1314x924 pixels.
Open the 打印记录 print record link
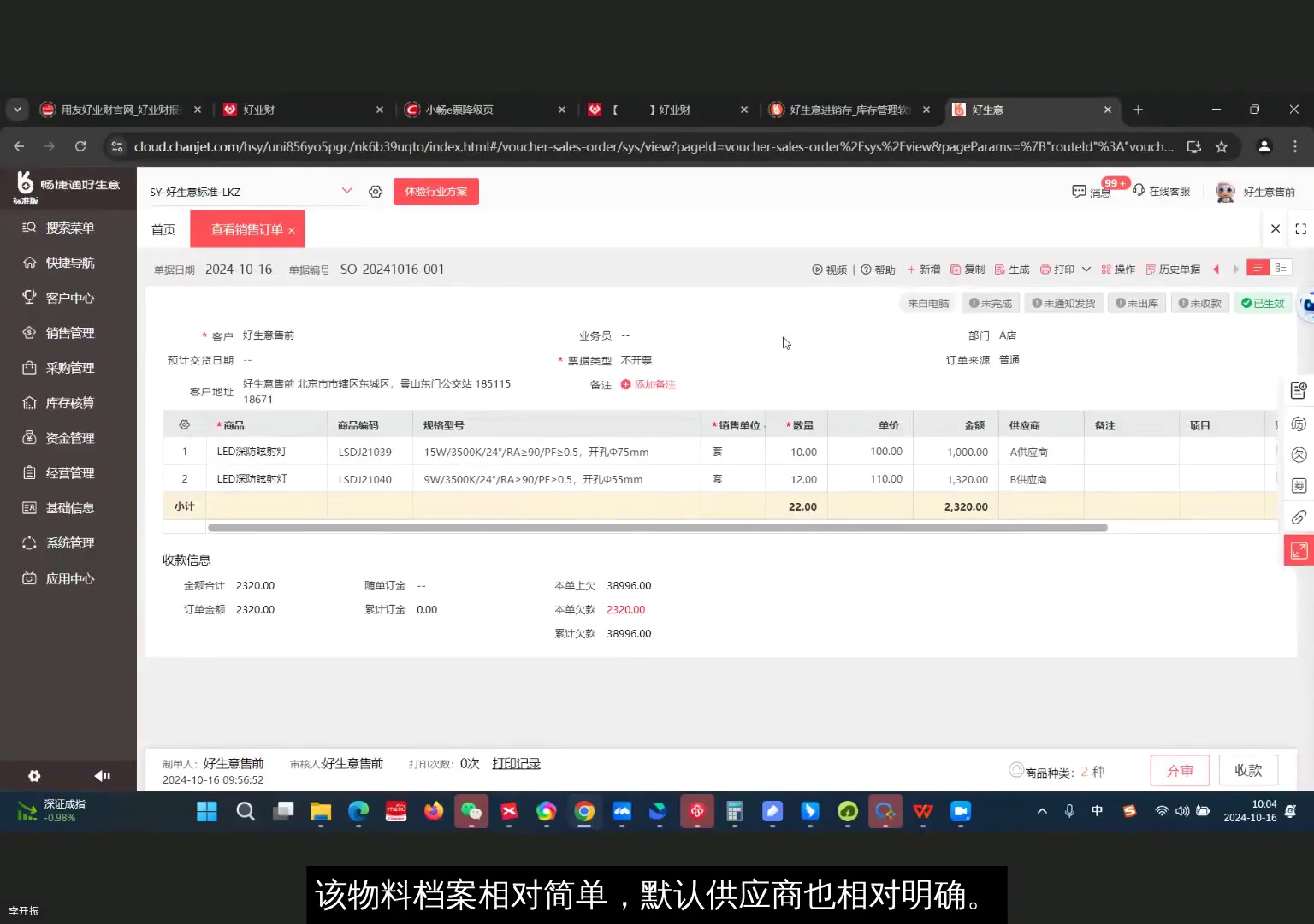pos(515,763)
